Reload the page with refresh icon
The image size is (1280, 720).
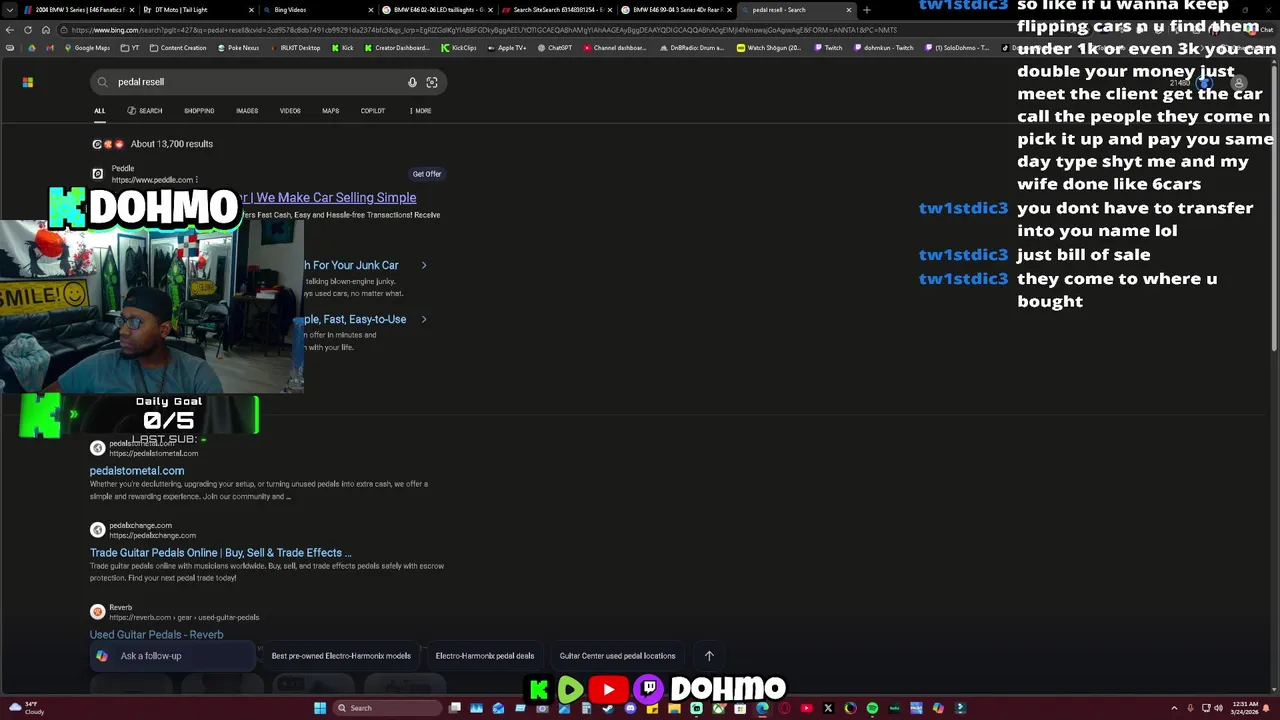click(x=27, y=30)
